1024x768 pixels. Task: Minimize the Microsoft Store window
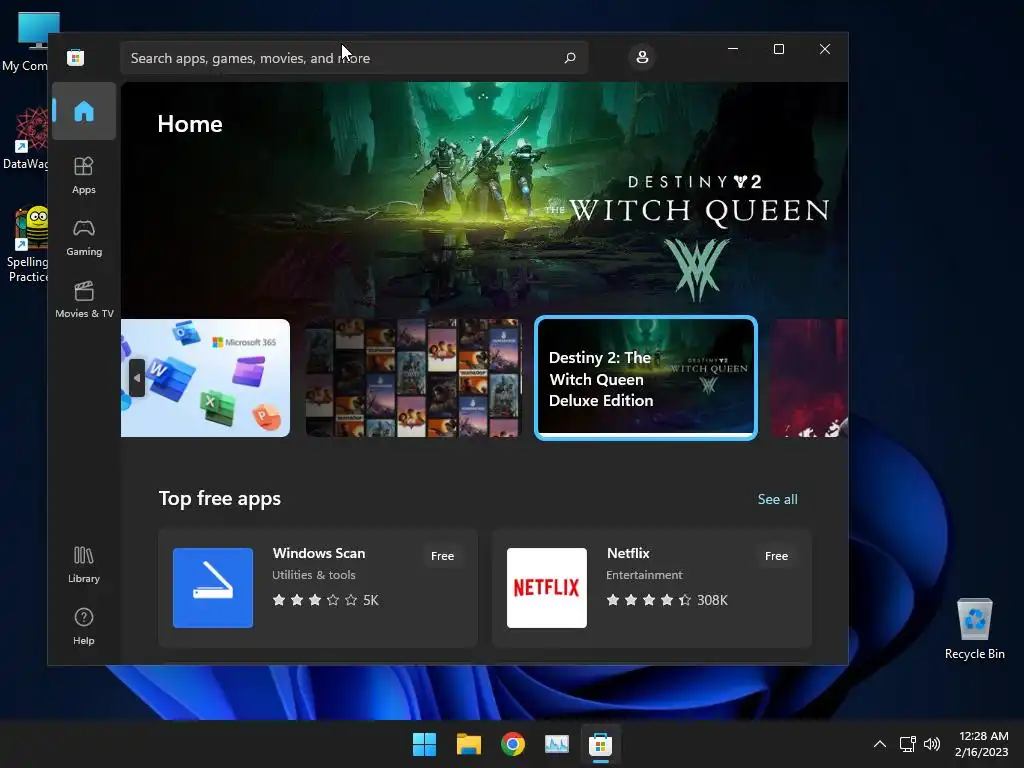click(733, 49)
